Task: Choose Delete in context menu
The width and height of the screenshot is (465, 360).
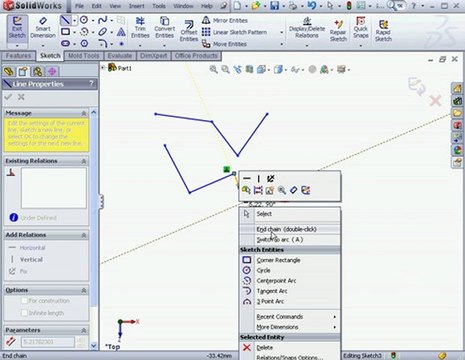Action: (290, 348)
